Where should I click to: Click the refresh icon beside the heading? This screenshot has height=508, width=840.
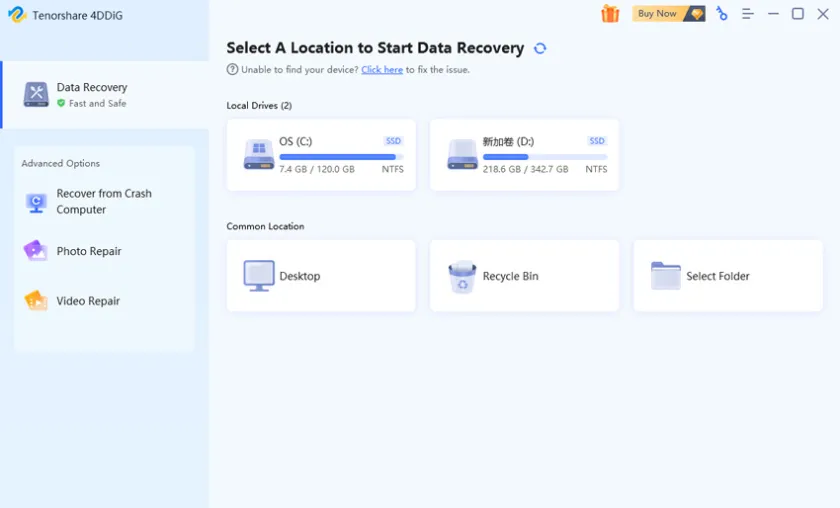[540, 48]
